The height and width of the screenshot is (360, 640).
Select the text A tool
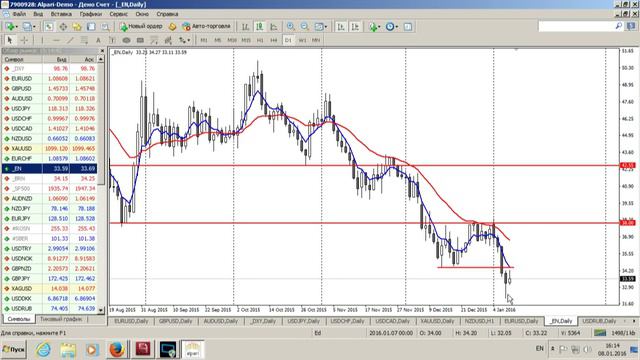98,40
